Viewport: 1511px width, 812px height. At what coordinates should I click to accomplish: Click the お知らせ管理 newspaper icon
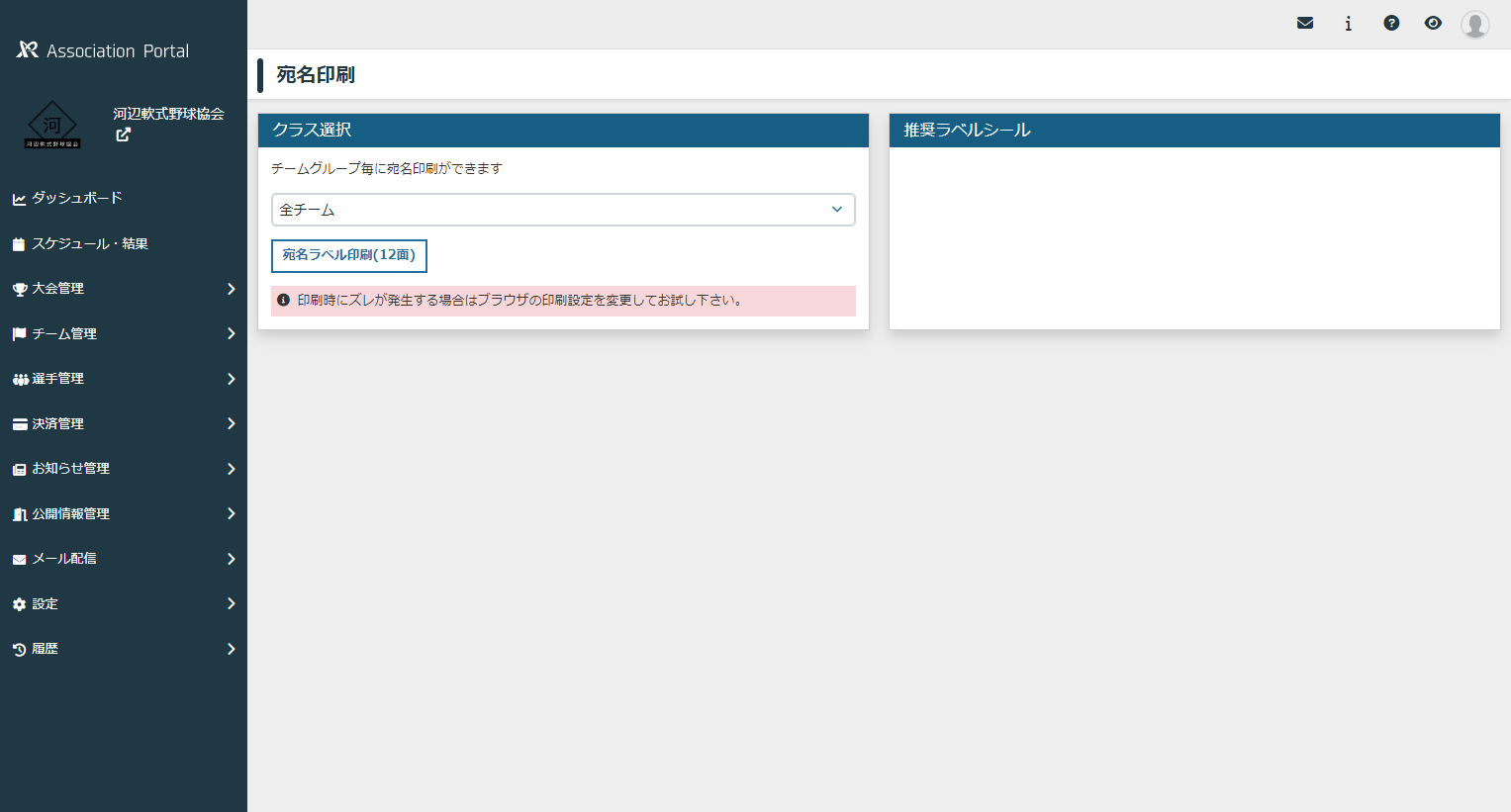point(19,469)
